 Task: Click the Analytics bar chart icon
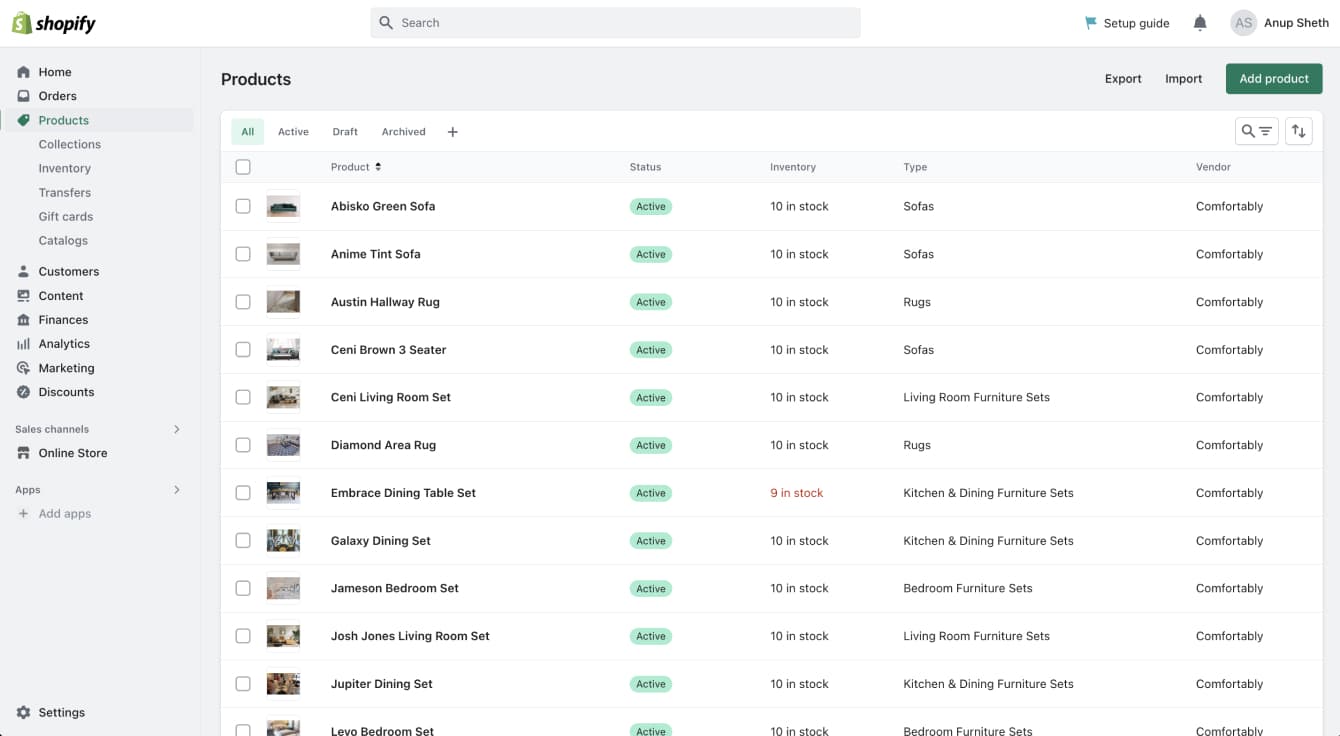click(x=24, y=344)
